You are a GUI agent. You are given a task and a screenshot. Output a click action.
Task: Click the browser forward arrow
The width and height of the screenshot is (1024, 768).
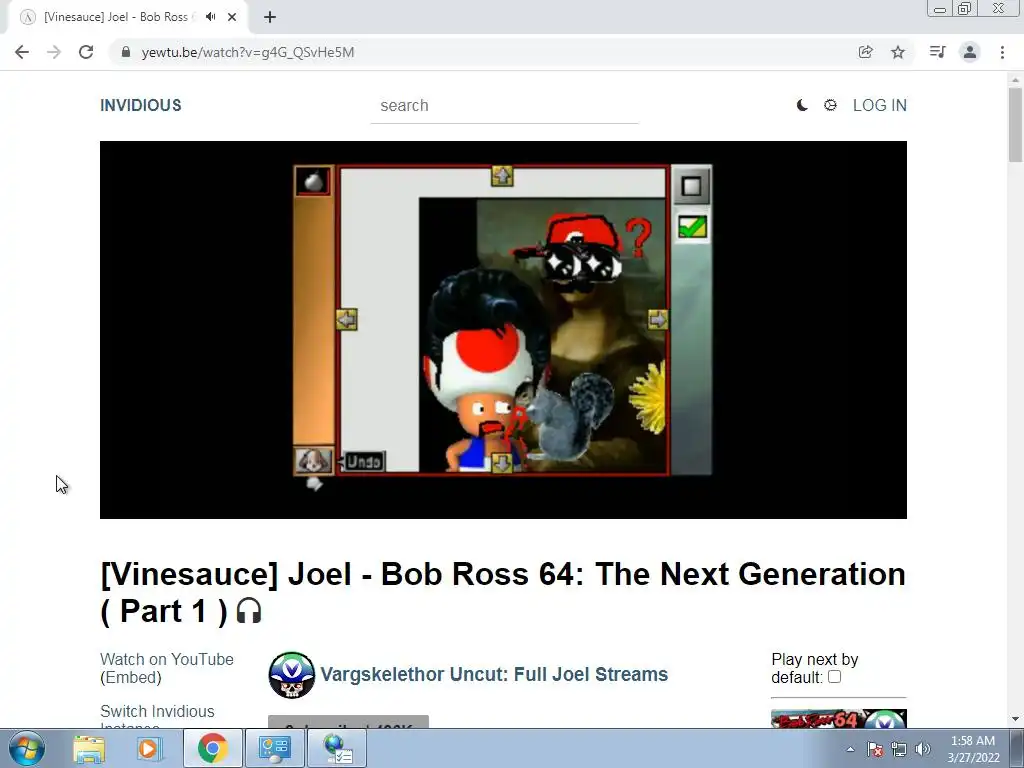(54, 52)
